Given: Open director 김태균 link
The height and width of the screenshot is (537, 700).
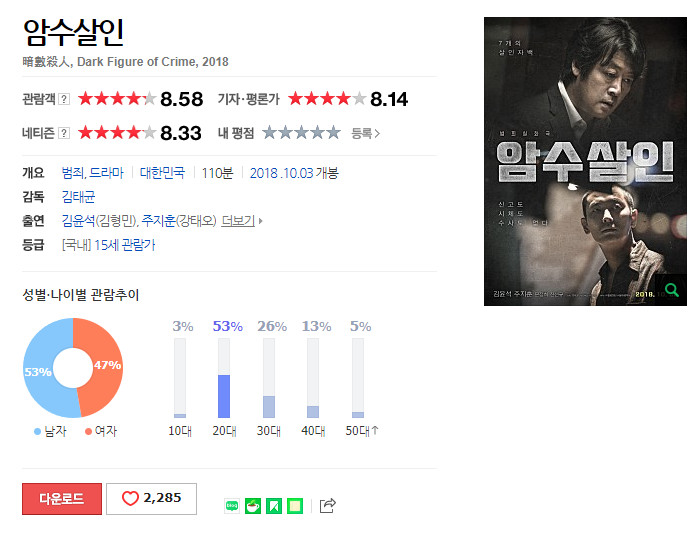Looking at the screenshot, I should [78, 197].
